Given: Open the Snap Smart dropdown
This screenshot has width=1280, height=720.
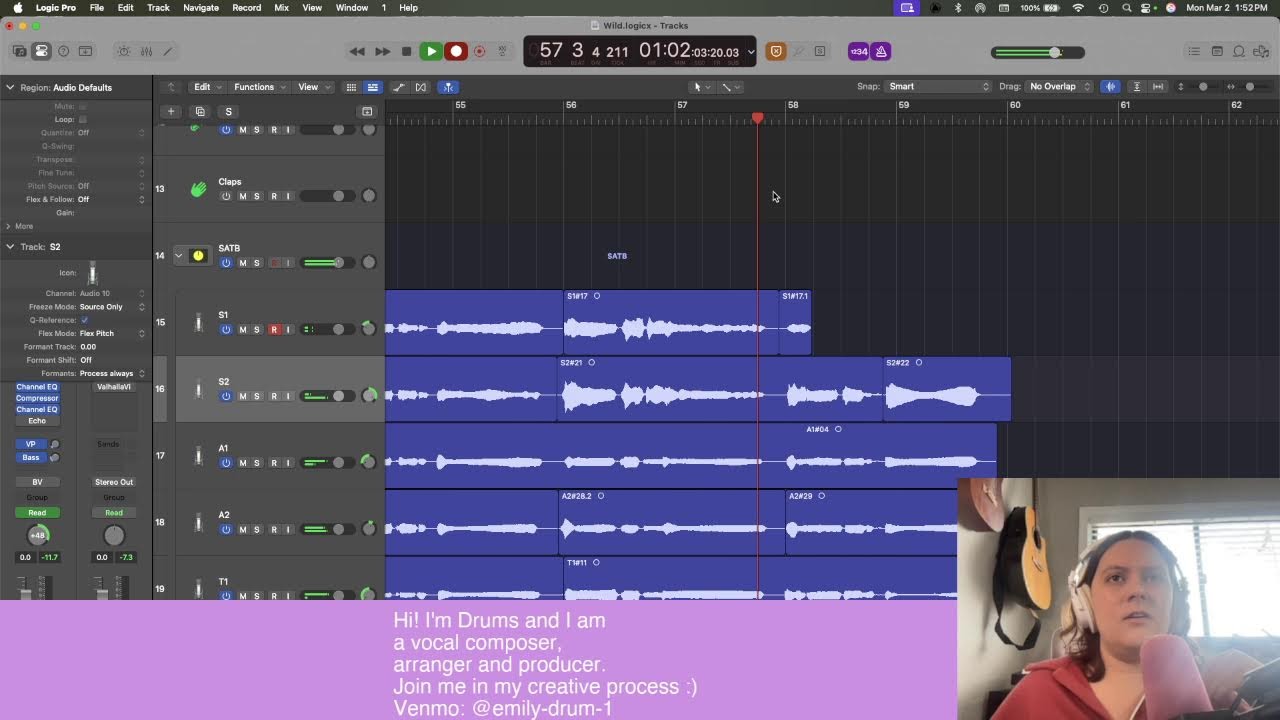Looking at the screenshot, I should (938, 86).
